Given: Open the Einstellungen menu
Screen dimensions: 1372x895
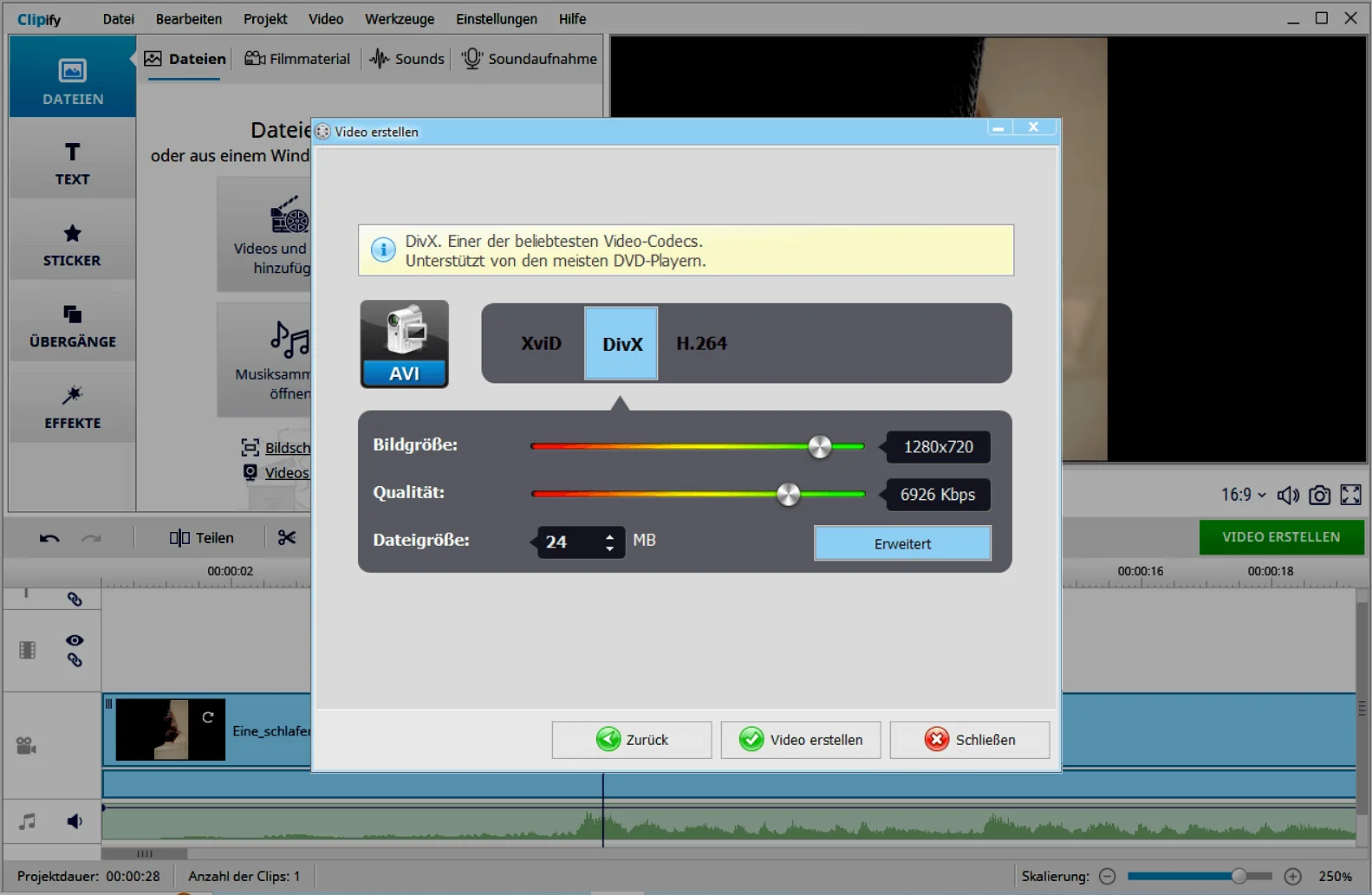Looking at the screenshot, I should click(x=497, y=19).
